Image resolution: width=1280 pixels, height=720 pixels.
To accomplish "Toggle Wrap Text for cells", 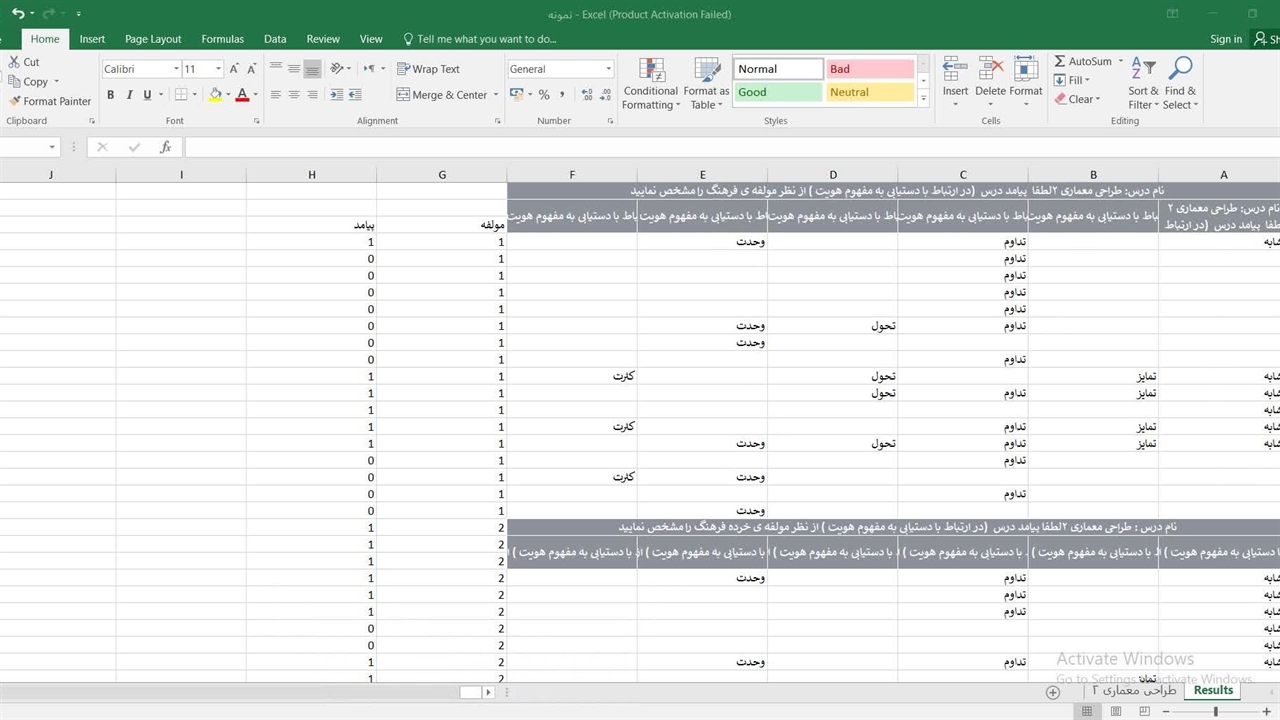I will pos(428,69).
